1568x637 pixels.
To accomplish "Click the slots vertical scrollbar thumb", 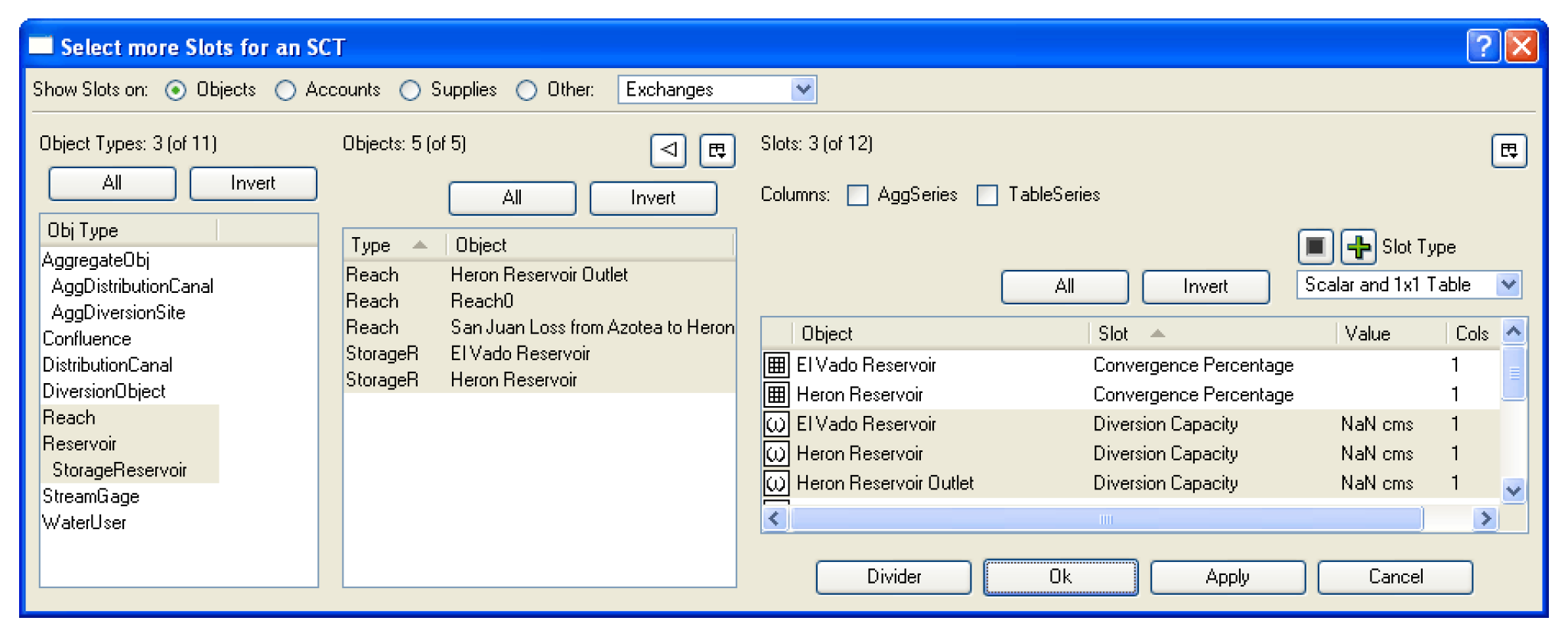I will coord(1514,373).
